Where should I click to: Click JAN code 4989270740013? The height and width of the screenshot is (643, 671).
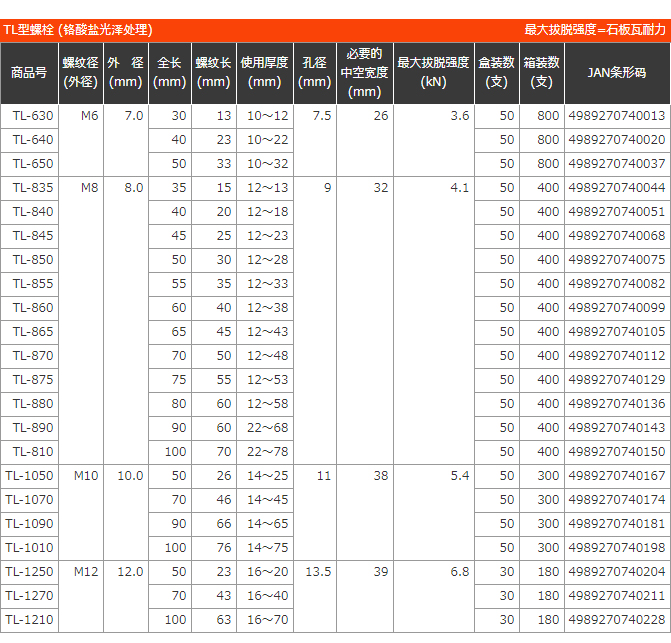click(616, 116)
